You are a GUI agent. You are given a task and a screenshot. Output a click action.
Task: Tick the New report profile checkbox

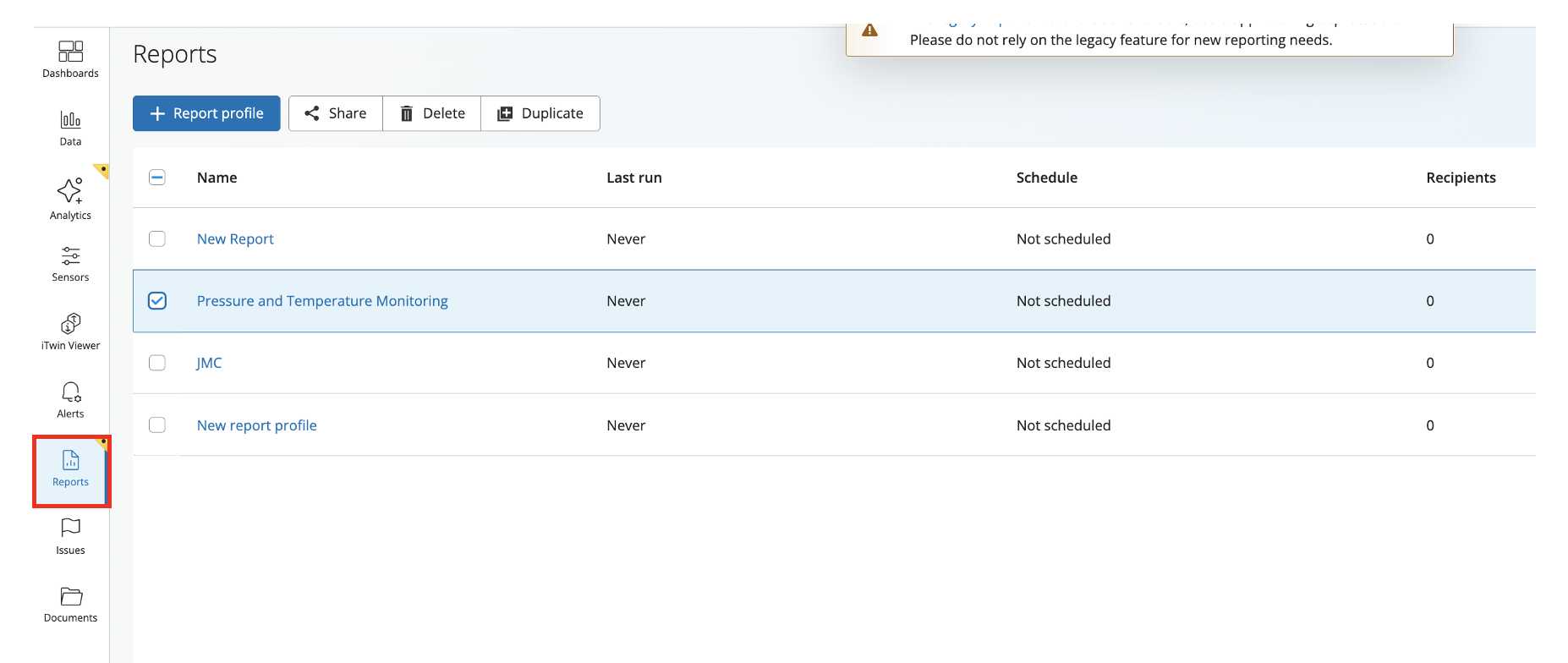[x=157, y=425]
